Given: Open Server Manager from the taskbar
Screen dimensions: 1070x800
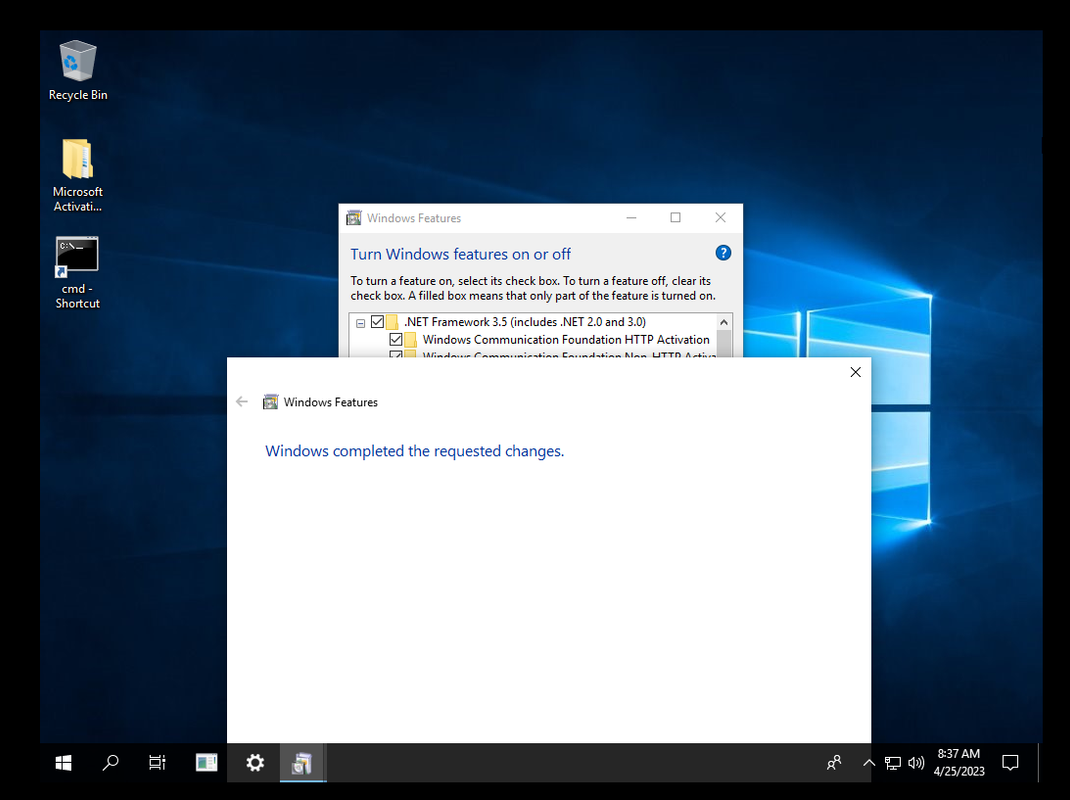Looking at the screenshot, I should [x=206, y=762].
